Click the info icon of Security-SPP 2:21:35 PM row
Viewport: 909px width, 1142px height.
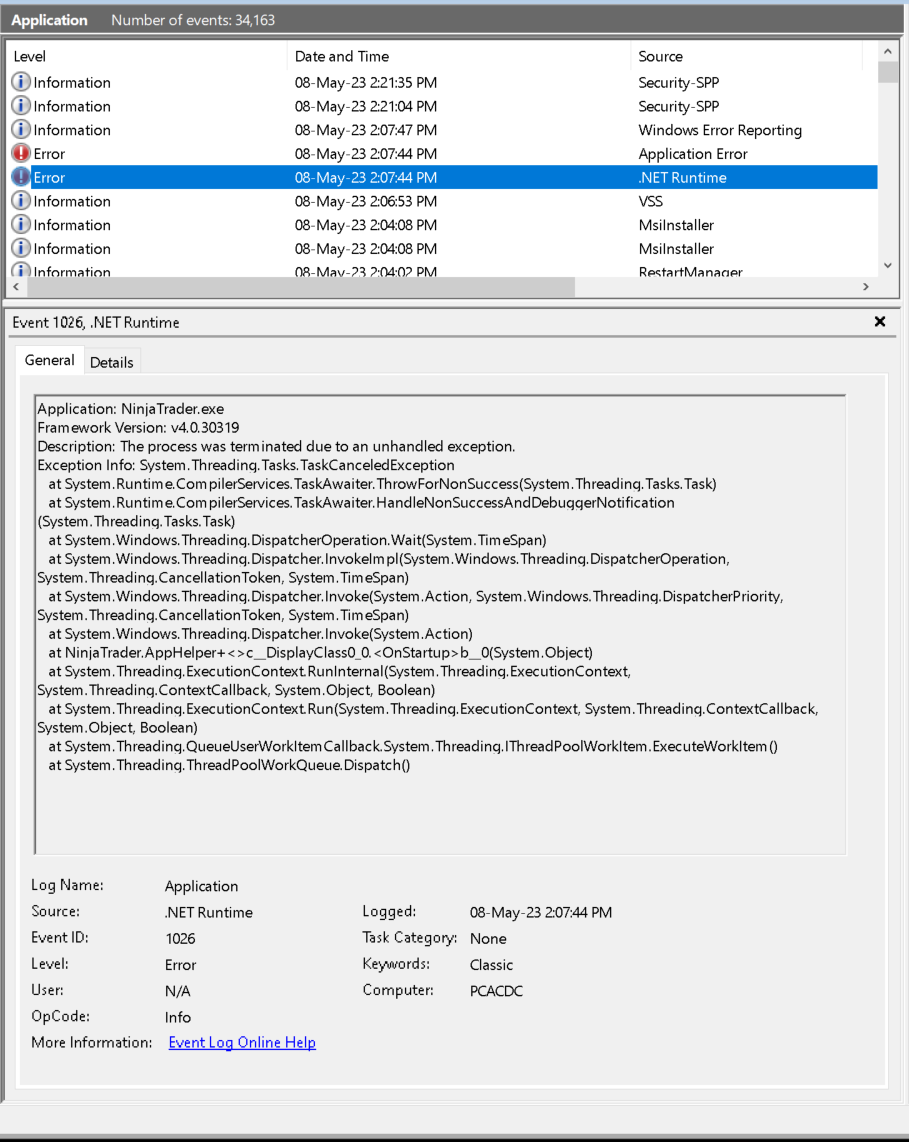point(21,82)
